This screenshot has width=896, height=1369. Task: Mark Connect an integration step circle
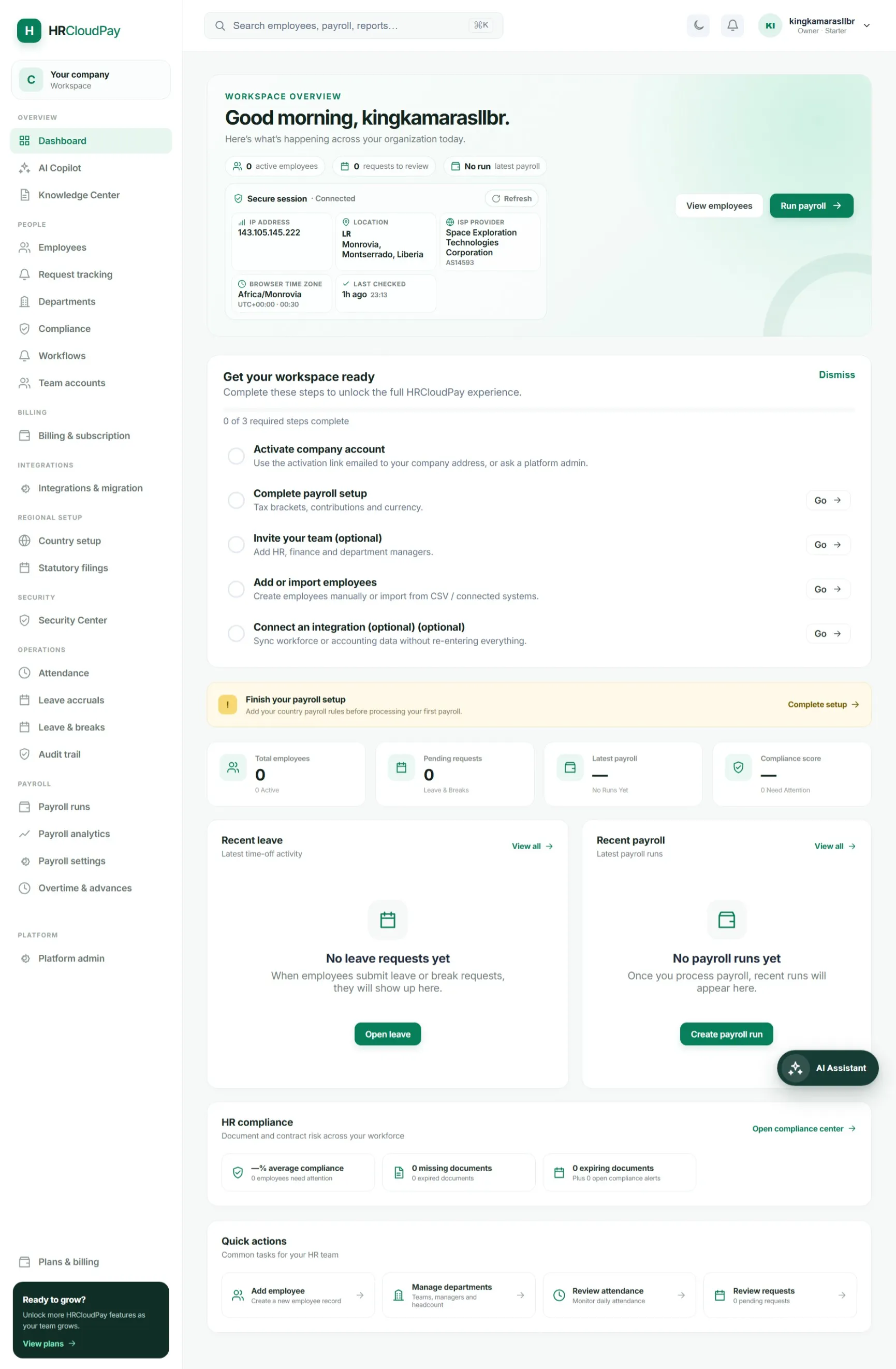(x=237, y=634)
